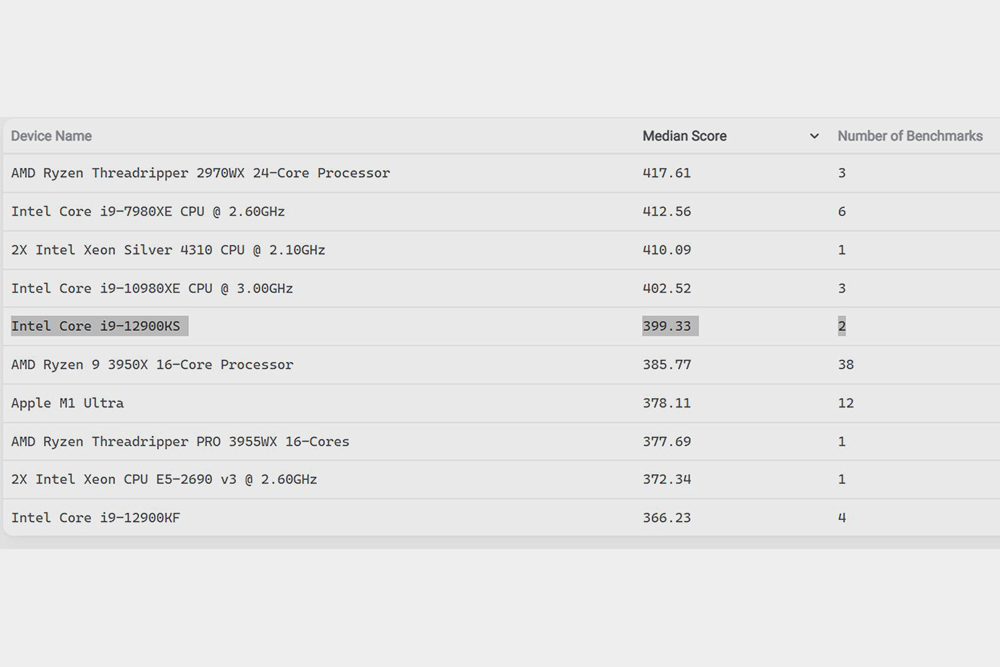The height and width of the screenshot is (667, 1000).
Task: Toggle the Median Score sort chevron
Action: click(814, 136)
